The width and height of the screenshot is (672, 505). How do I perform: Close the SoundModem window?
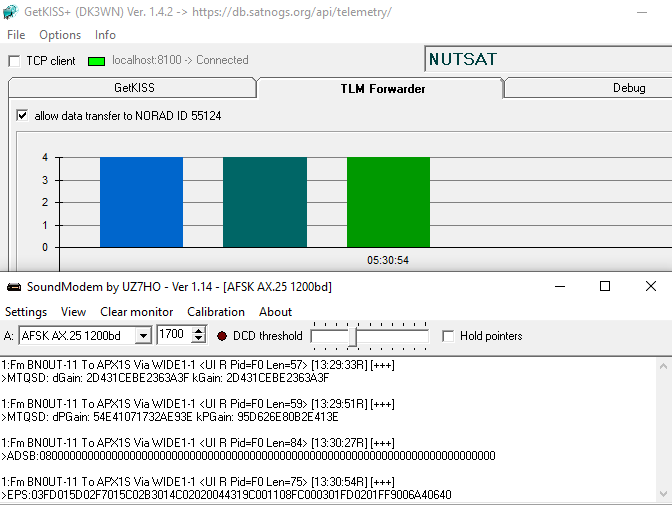click(651, 286)
